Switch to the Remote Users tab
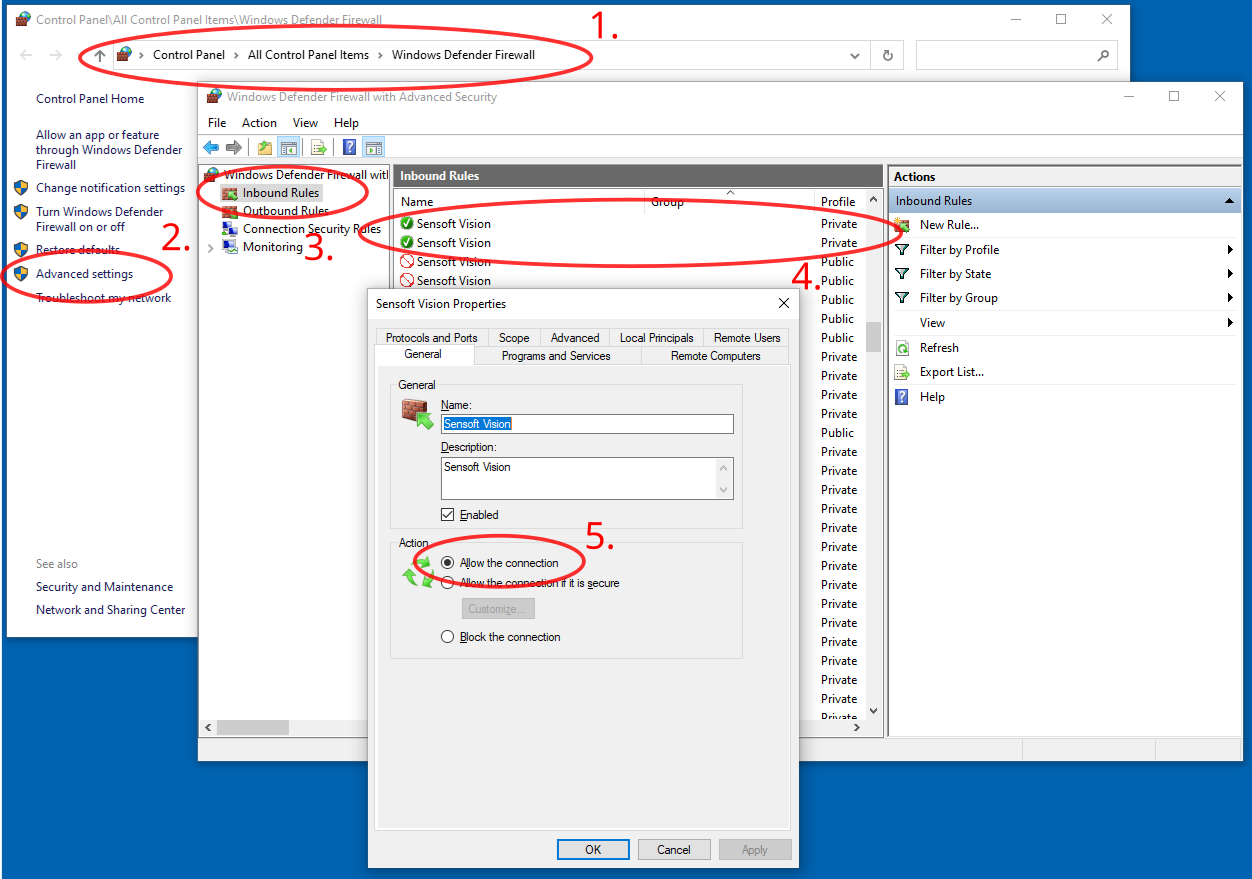 tap(747, 338)
